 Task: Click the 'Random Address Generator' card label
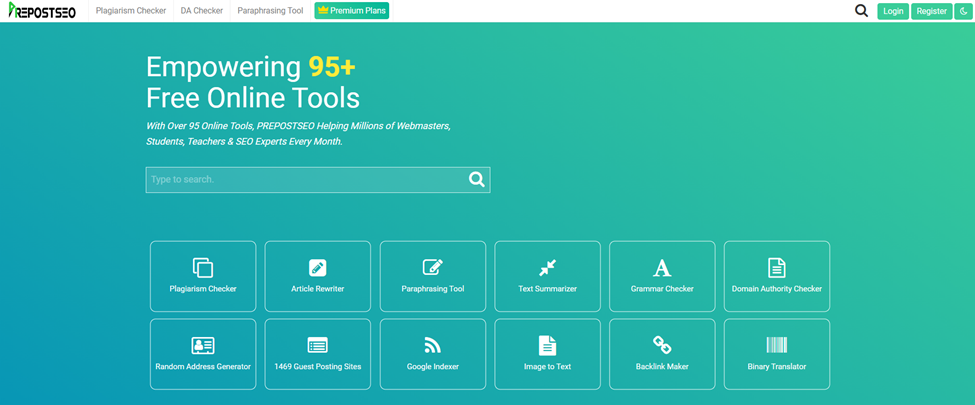click(x=203, y=366)
